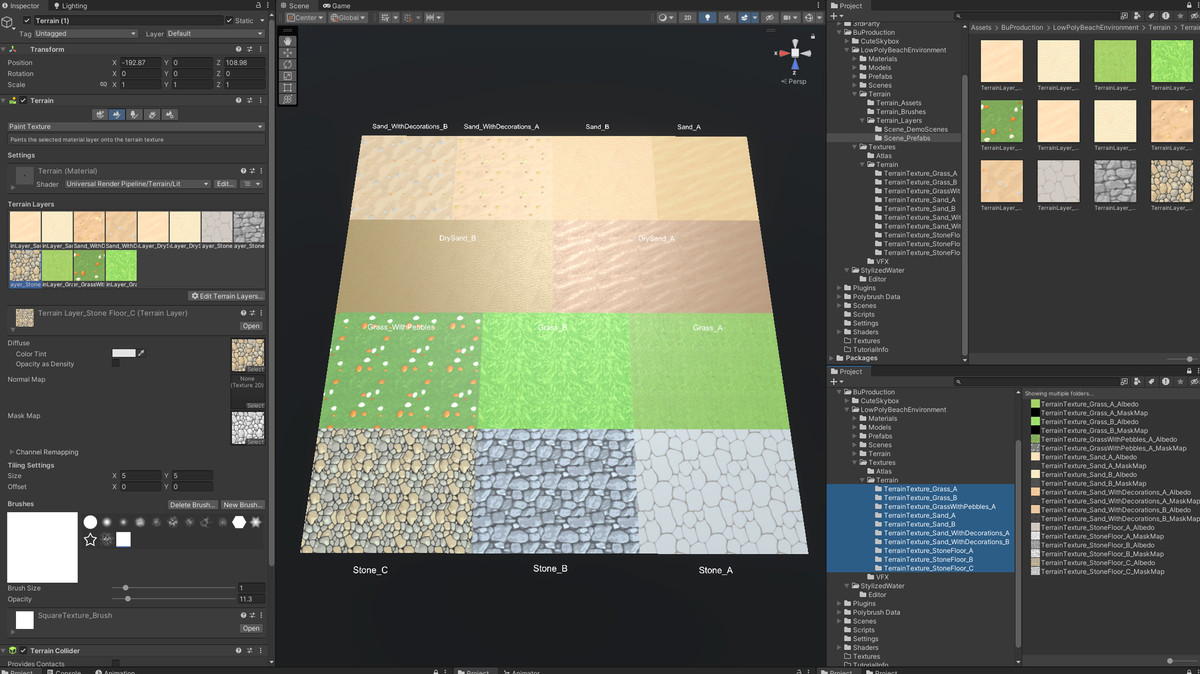This screenshot has height=674, width=1200.
Task: Switch to the Game tab
Action: (337, 6)
